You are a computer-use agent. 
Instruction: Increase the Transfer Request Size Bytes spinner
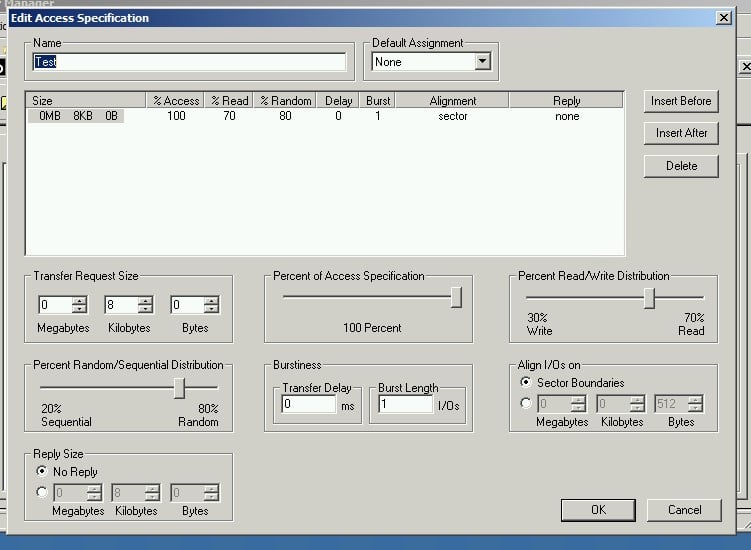coord(211,301)
